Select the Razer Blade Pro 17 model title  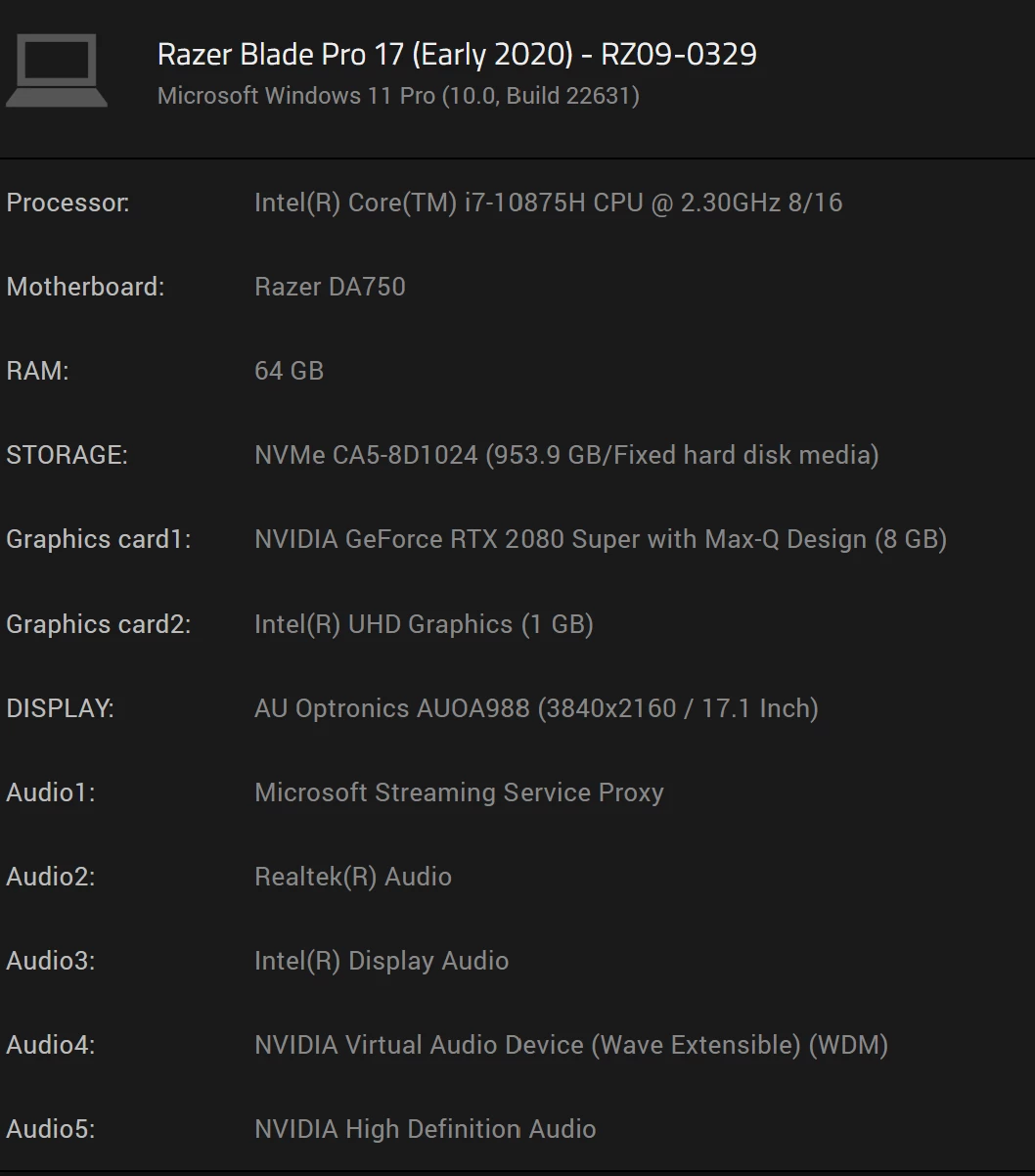pos(457,54)
